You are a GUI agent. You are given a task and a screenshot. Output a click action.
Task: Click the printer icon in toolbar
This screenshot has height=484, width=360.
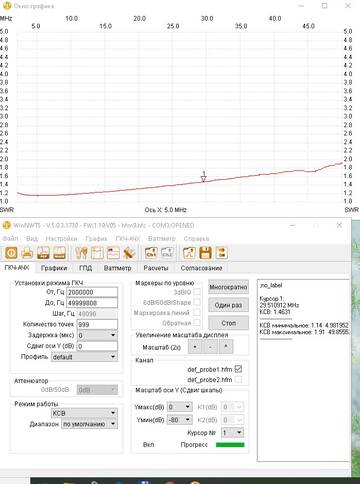tap(27, 253)
